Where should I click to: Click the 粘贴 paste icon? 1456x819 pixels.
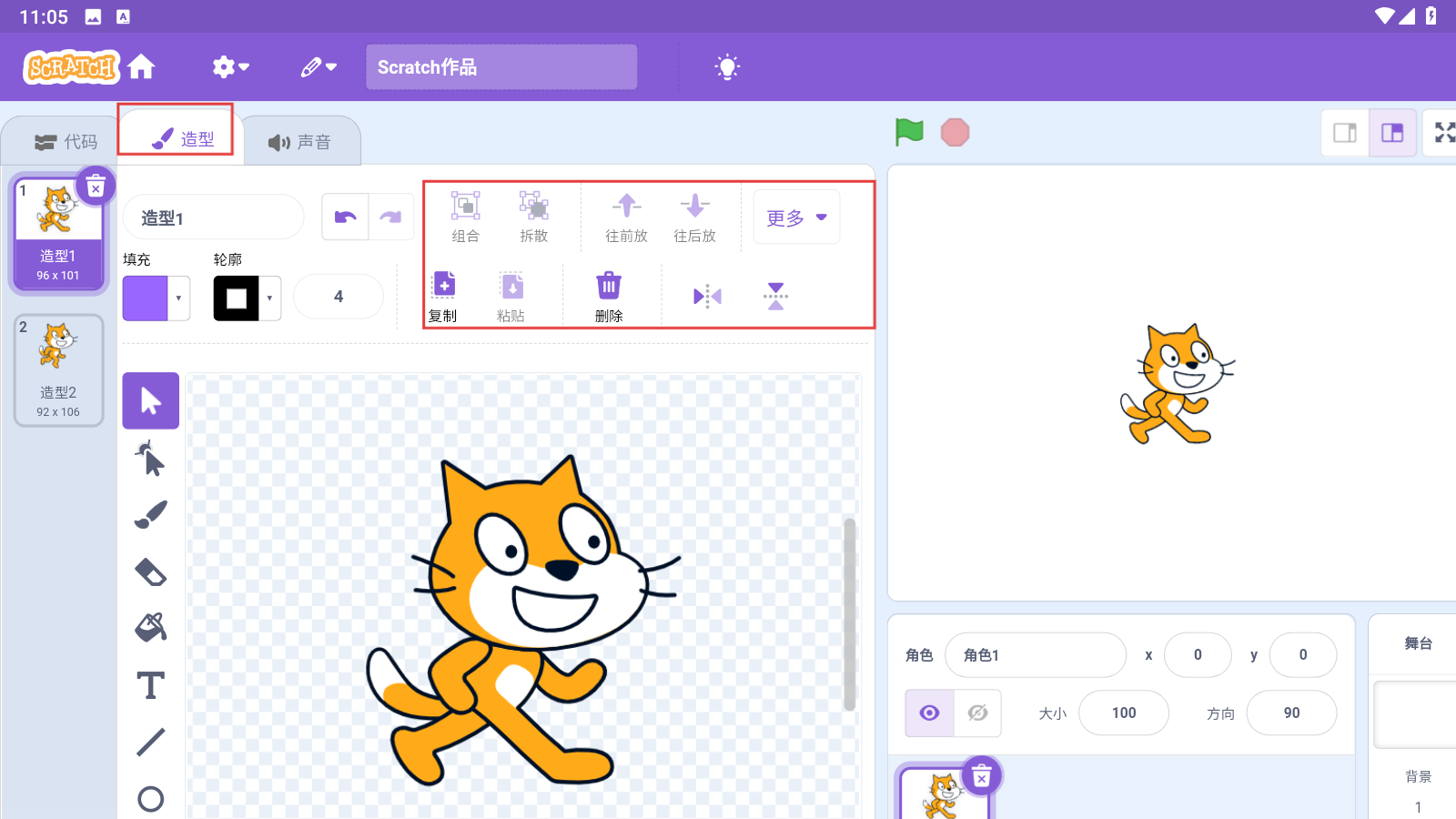511,297
